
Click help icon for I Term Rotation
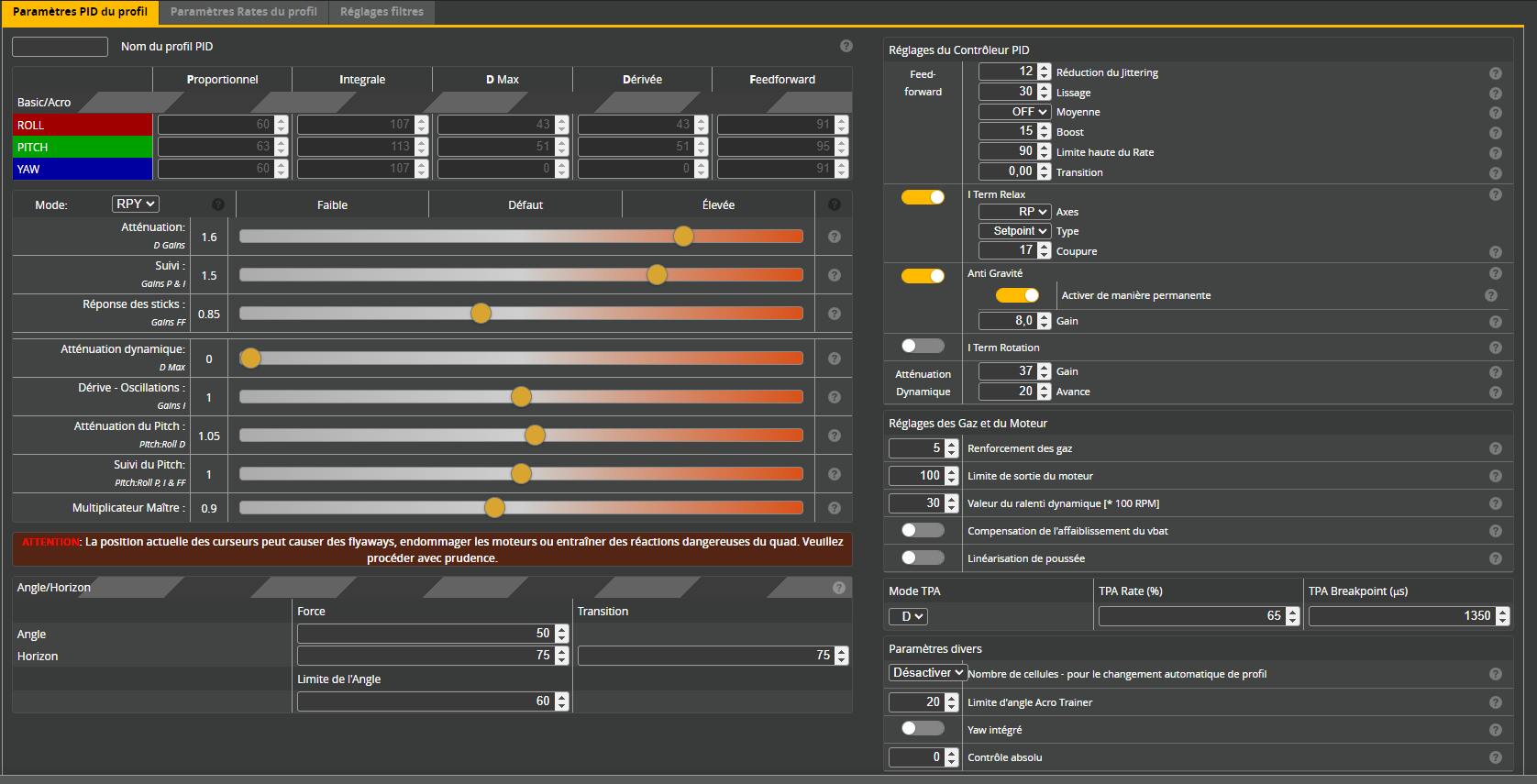click(x=1495, y=348)
